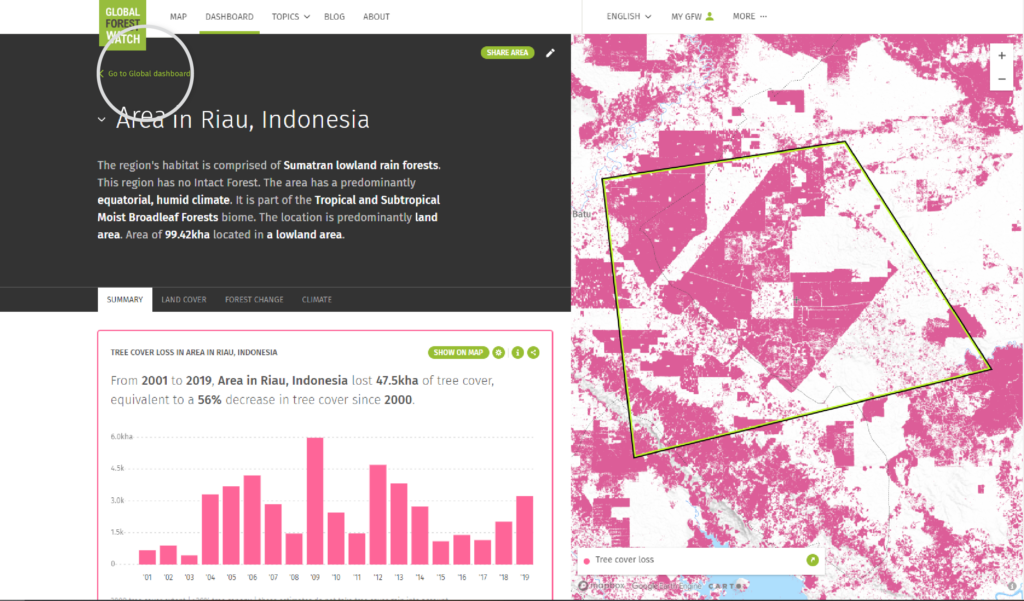
Task: Click the 2013 tree cover loss bar
Action: tap(398, 524)
